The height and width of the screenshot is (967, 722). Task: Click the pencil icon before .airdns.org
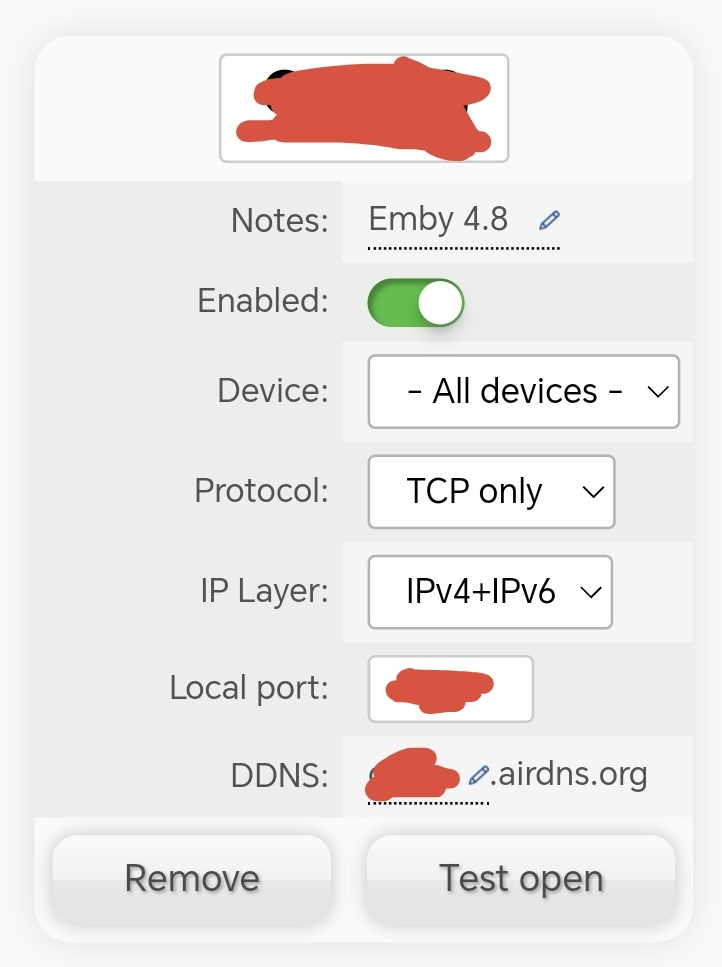pyautogui.click(x=479, y=775)
